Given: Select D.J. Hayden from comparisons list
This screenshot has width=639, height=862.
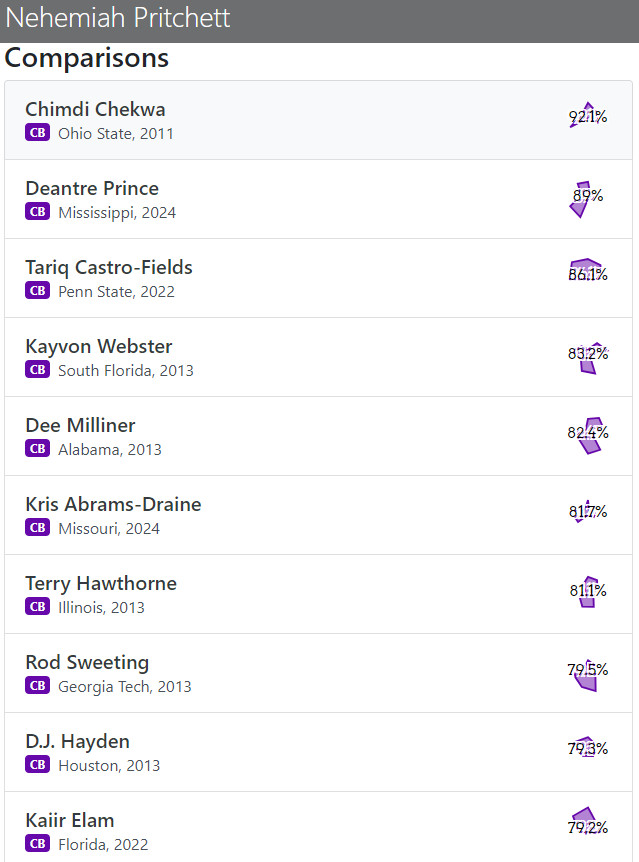Looking at the screenshot, I should pyautogui.click(x=318, y=753).
